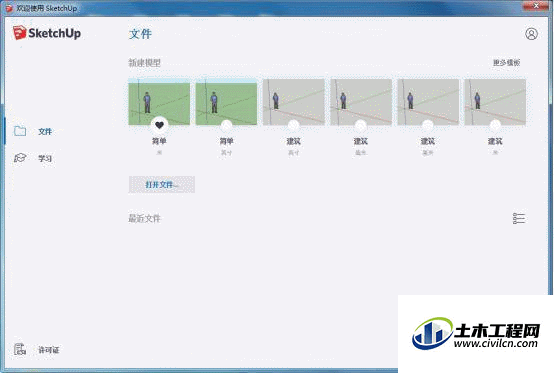Image resolution: width=554 pixels, height=373 pixels.
Task: Choose the 简单 米 template thumbnail
Action: pyautogui.click(x=159, y=102)
